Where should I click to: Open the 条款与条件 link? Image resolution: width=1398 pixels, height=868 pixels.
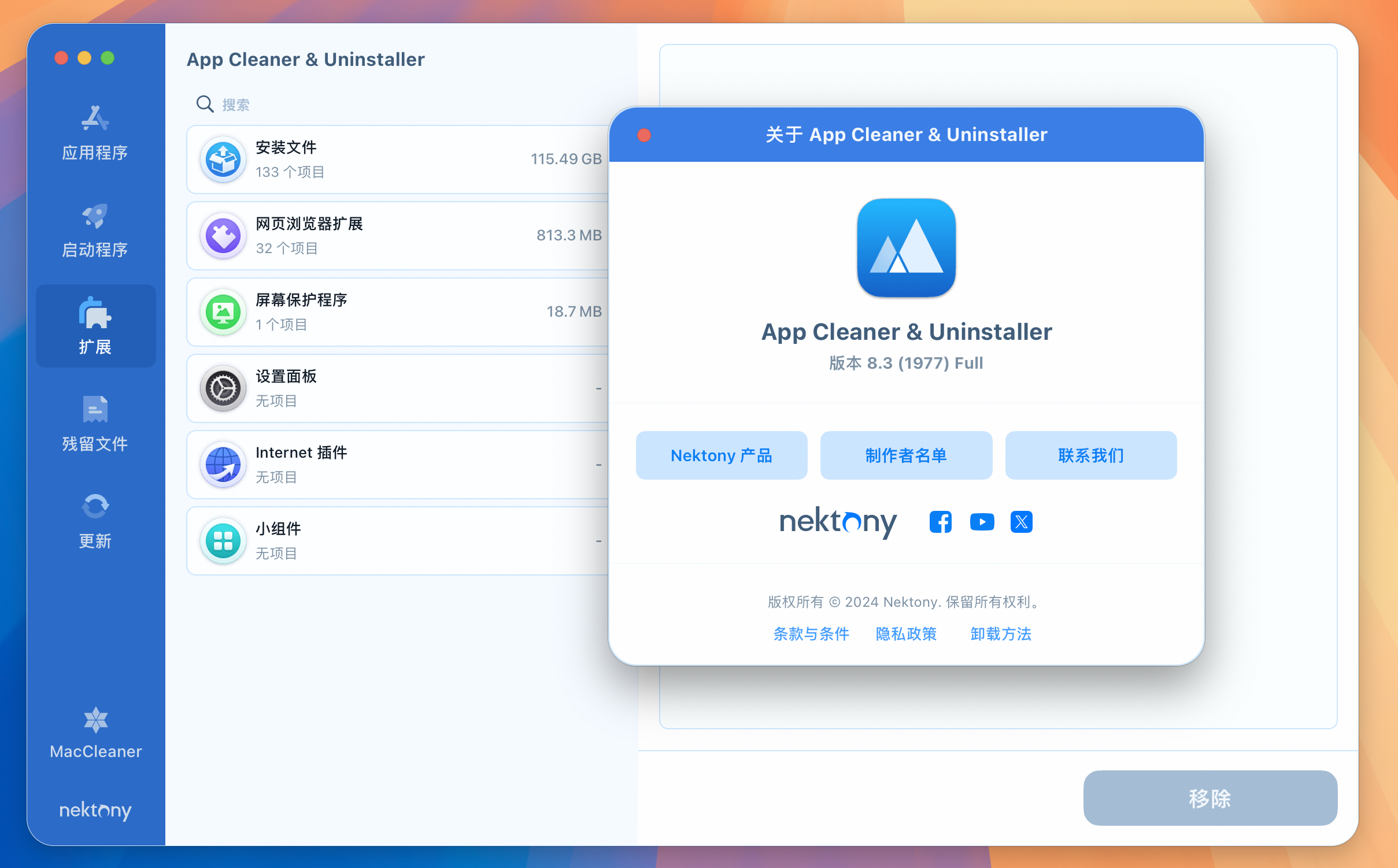[811, 634]
